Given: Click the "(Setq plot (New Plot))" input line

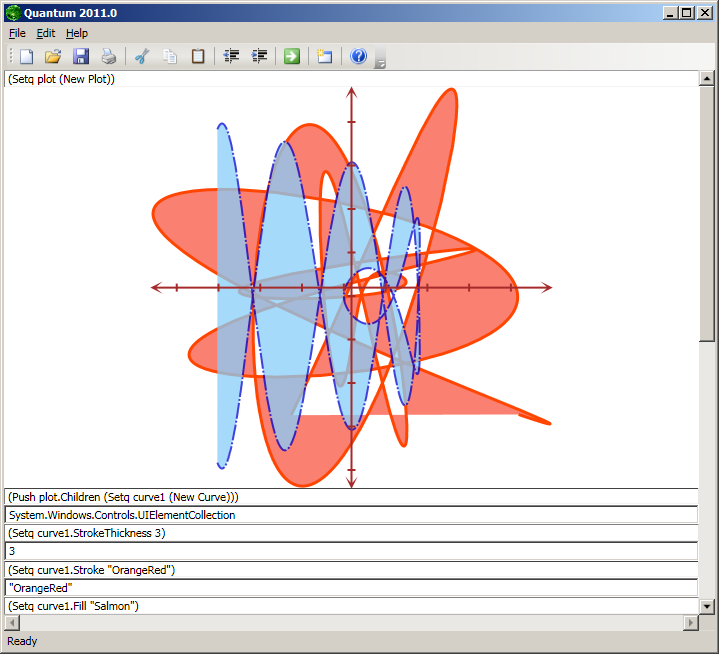Looking at the screenshot, I should click(351, 79).
